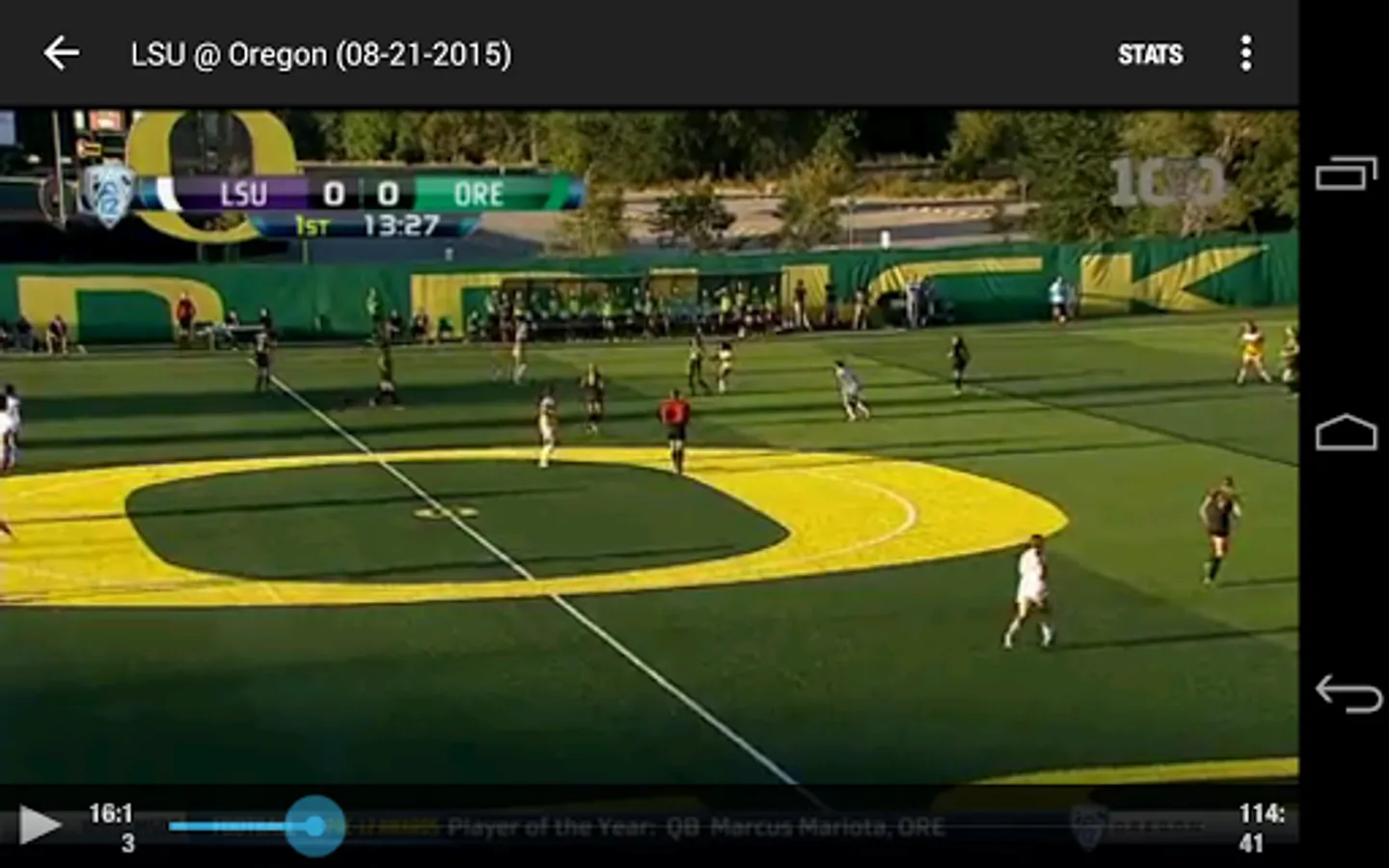1389x868 pixels.
Task: Tap the Android recent apps icon
Action: click(1346, 172)
